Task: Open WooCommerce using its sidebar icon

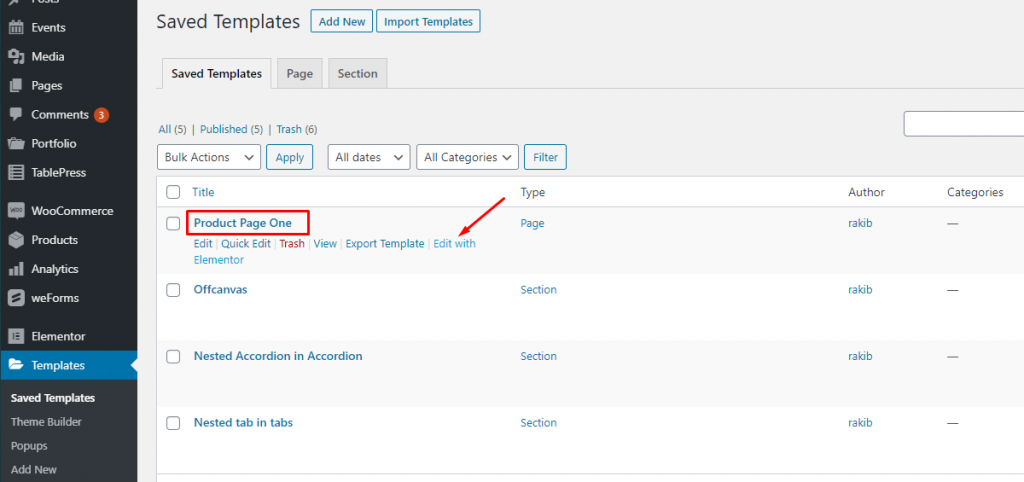Action: tap(16, 211)
